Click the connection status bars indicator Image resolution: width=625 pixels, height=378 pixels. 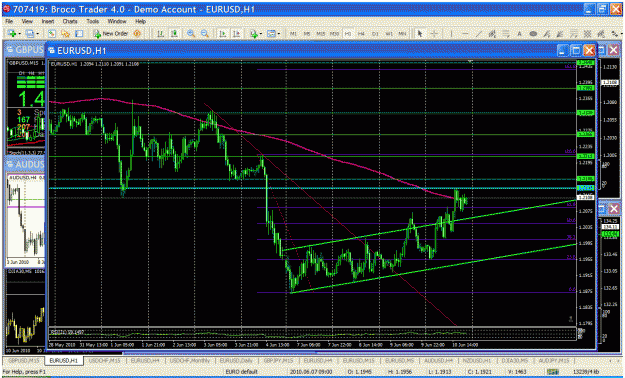coord(554,372)
